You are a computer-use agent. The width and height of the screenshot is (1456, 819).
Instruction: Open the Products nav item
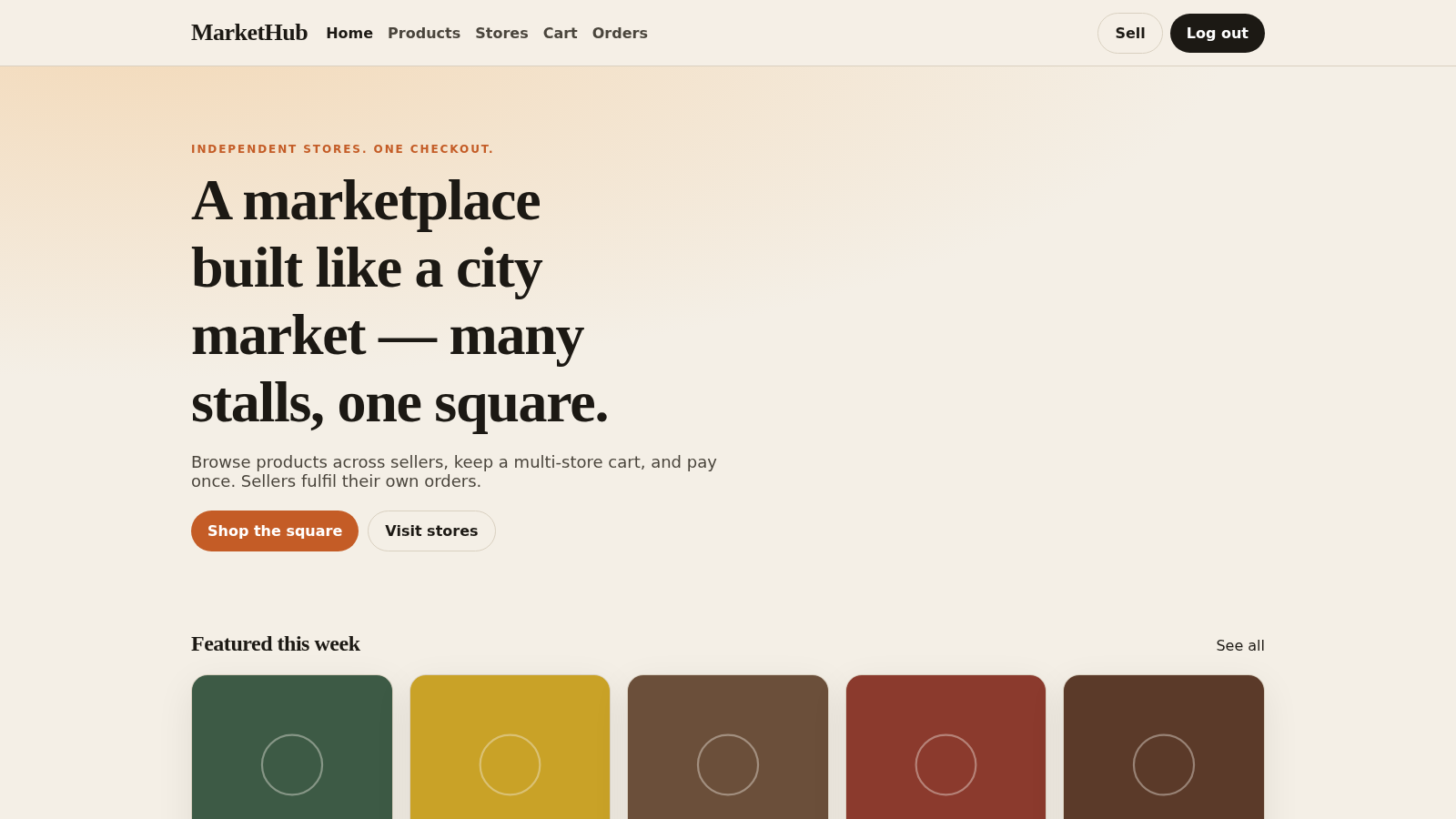424,33
